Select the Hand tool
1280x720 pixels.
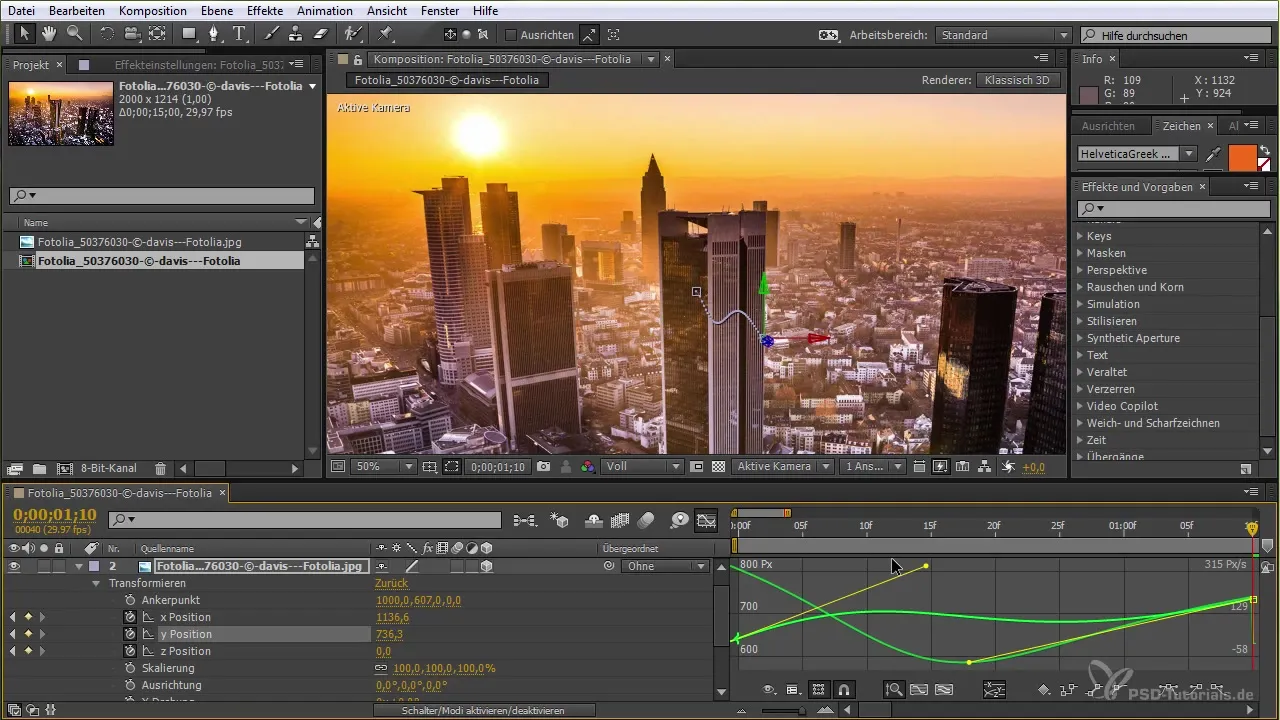(x=48, y=34)
